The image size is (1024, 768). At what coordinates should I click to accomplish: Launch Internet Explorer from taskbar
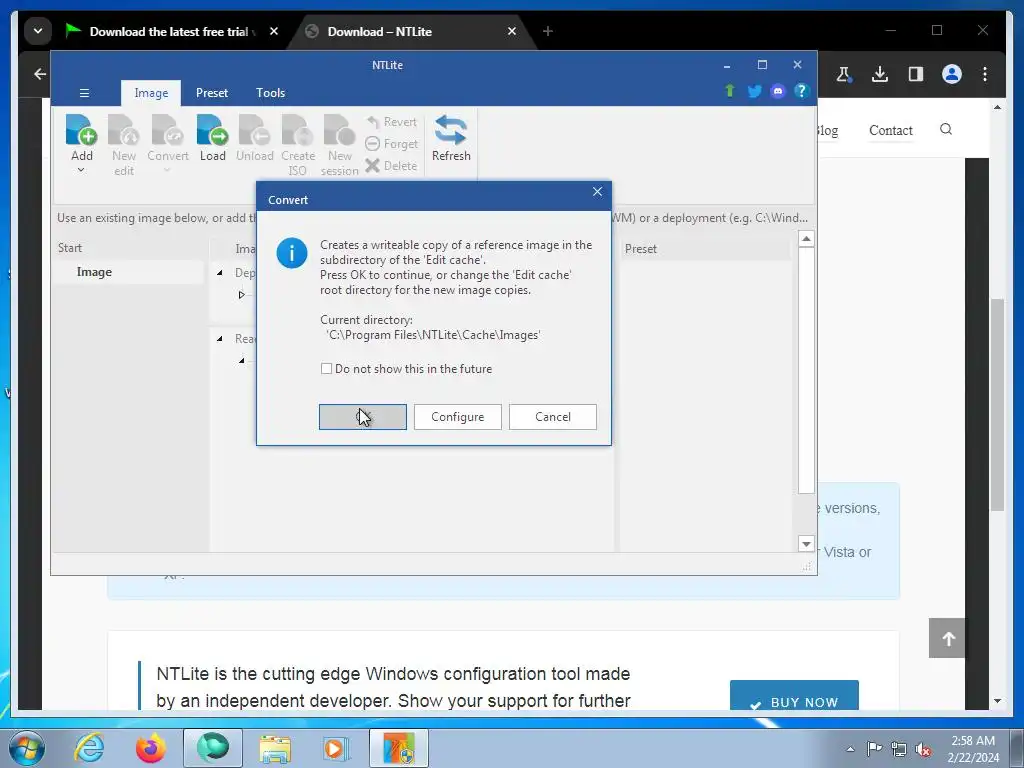coord(89,748)
